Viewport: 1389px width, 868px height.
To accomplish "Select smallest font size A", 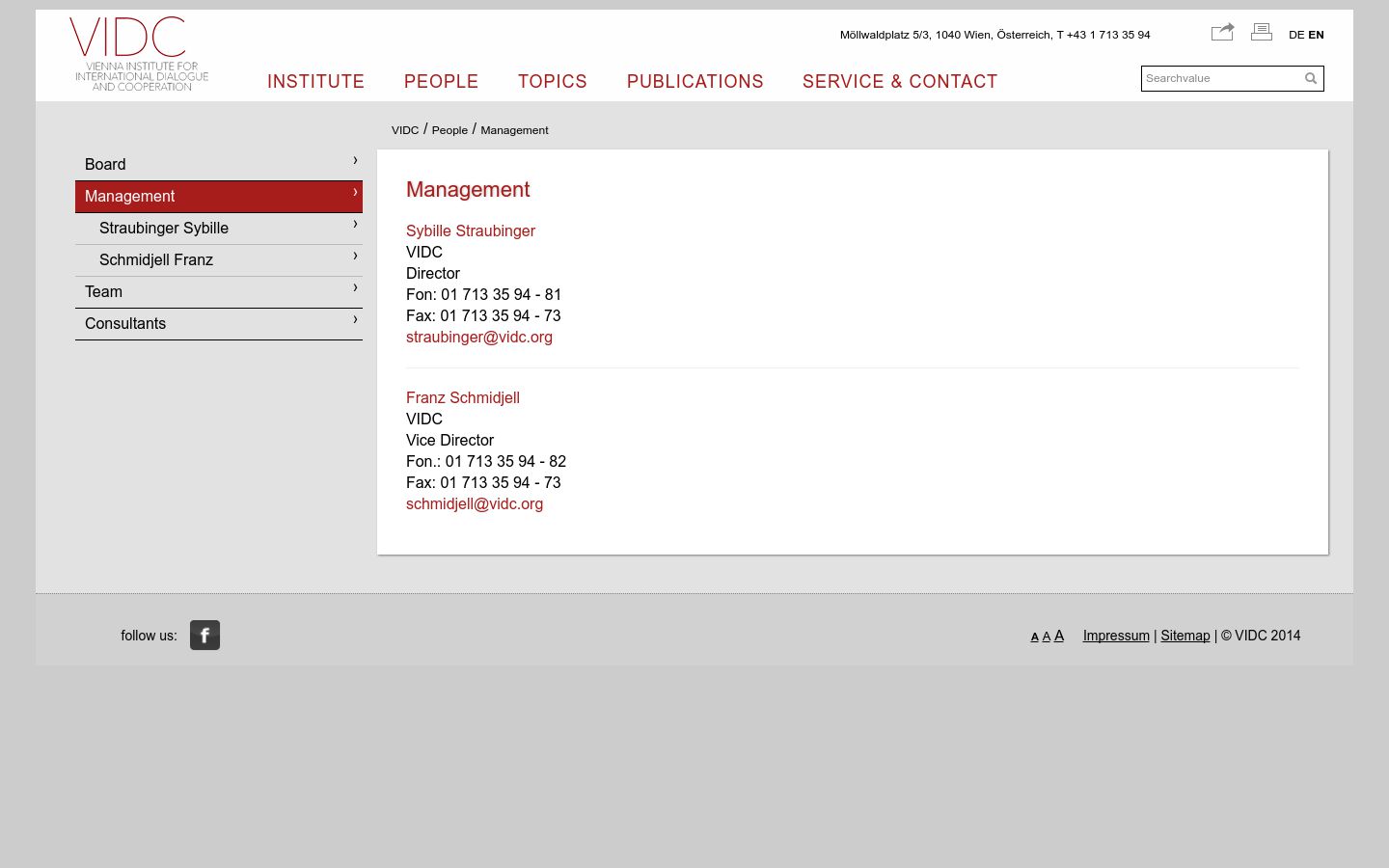I will click(x=1034, y=637).
